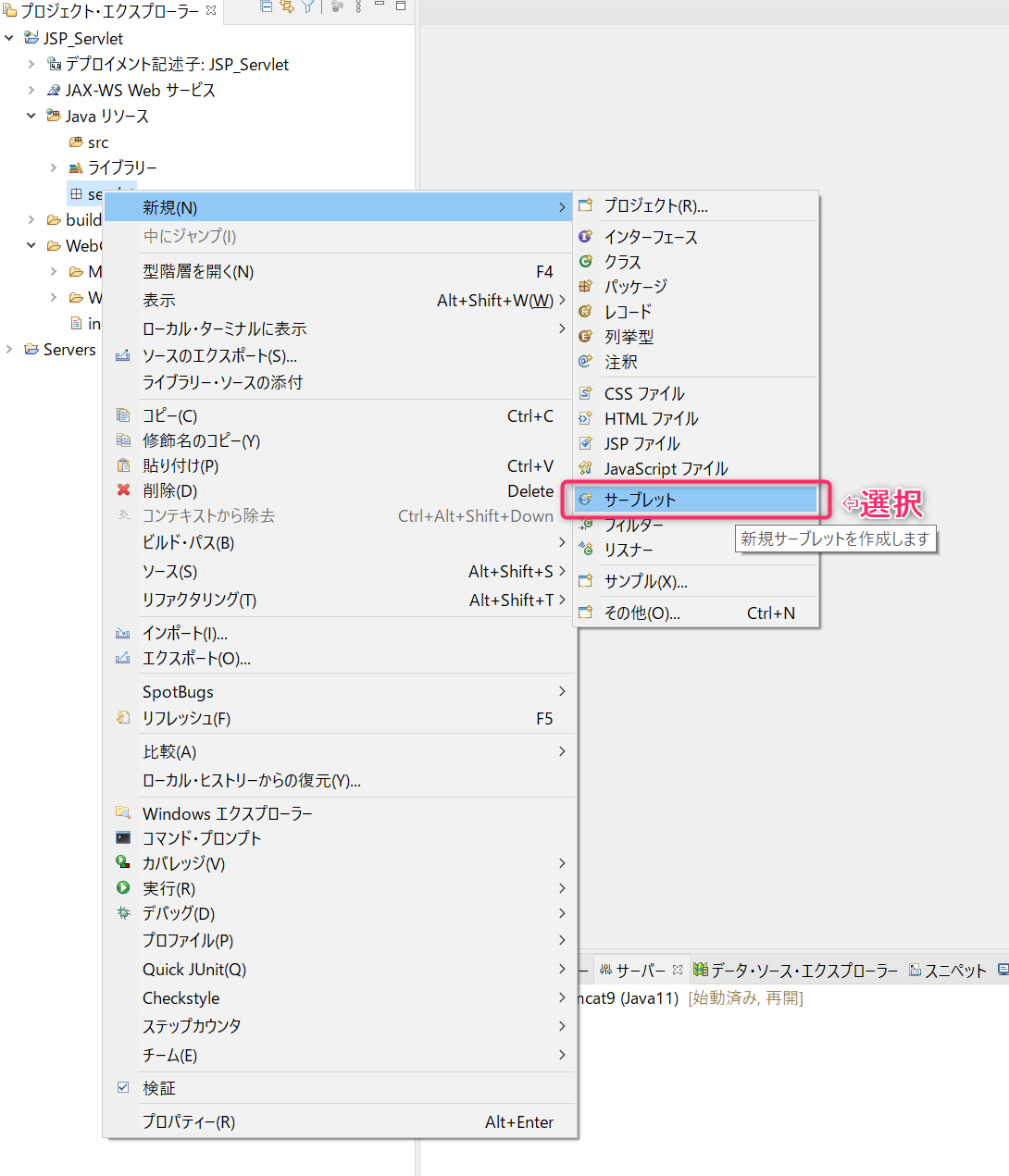Expand the ライブラリー node
This screenshot has width=1009, height=1176.
[x=54, y=167]
